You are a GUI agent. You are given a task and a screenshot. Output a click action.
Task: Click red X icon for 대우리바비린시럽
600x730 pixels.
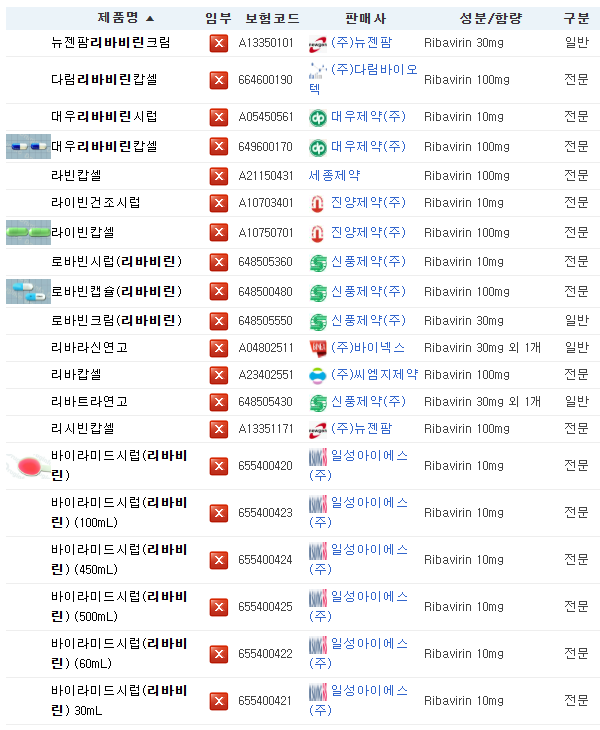[x=218, y=117]
